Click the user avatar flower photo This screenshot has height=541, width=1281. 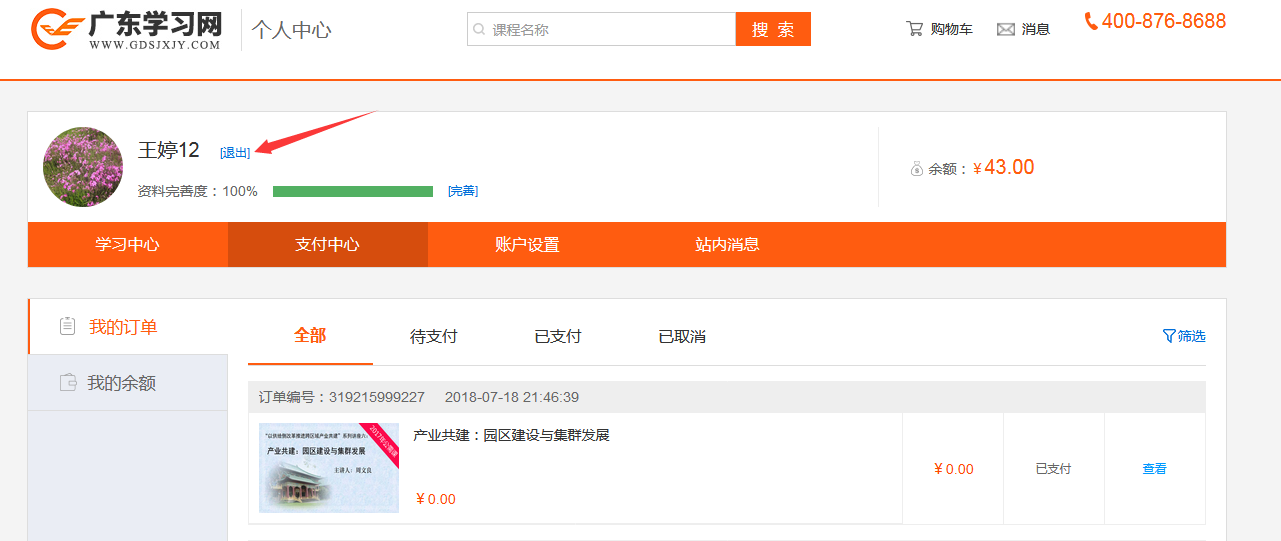click(83, 167)
